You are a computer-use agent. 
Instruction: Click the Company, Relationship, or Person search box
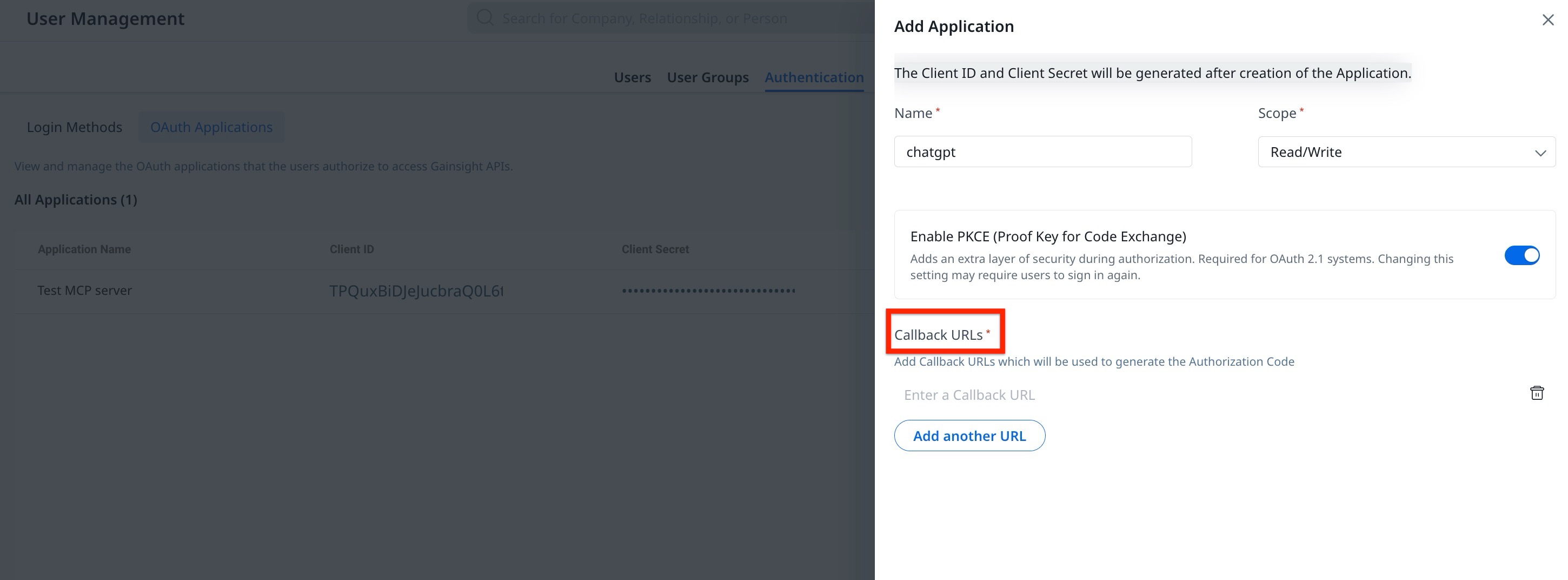[x=669, y=18]
